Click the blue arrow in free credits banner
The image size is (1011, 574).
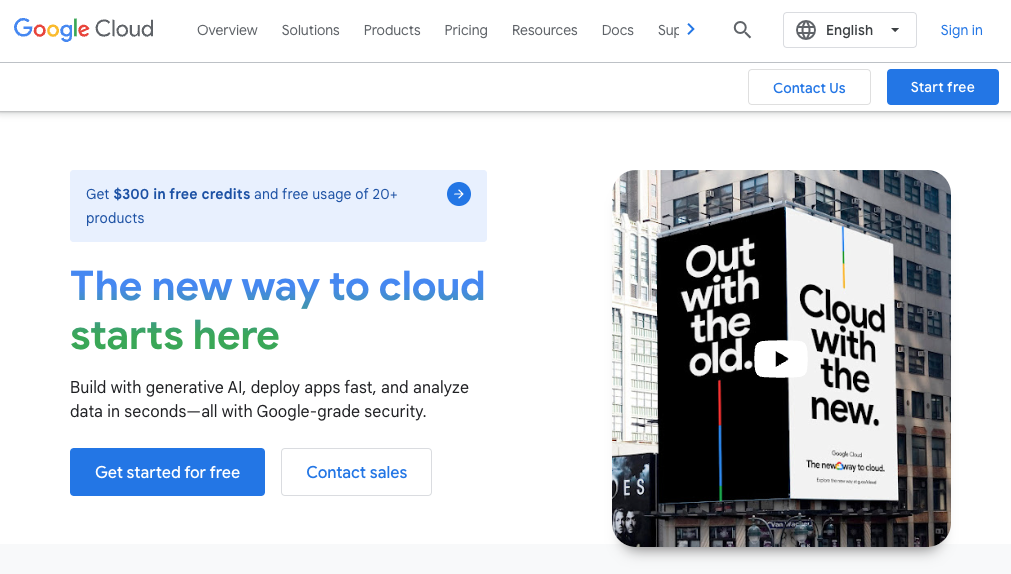pyautogui.click(x=458, y=193)
